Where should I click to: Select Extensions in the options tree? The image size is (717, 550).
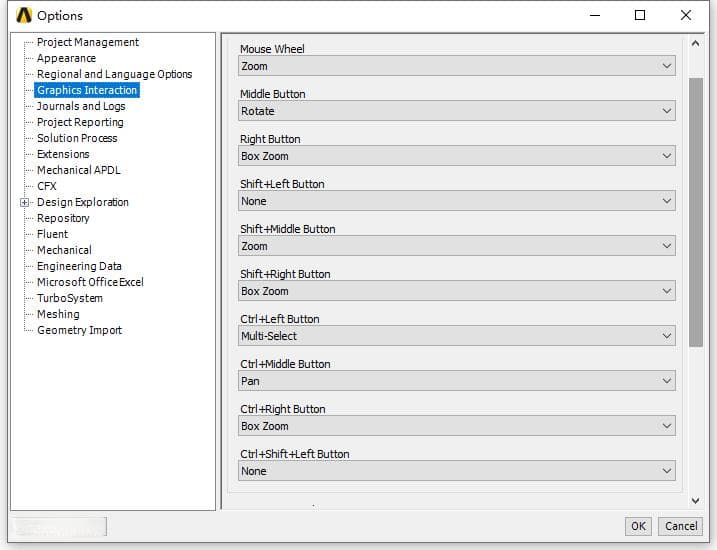[63, 154]
